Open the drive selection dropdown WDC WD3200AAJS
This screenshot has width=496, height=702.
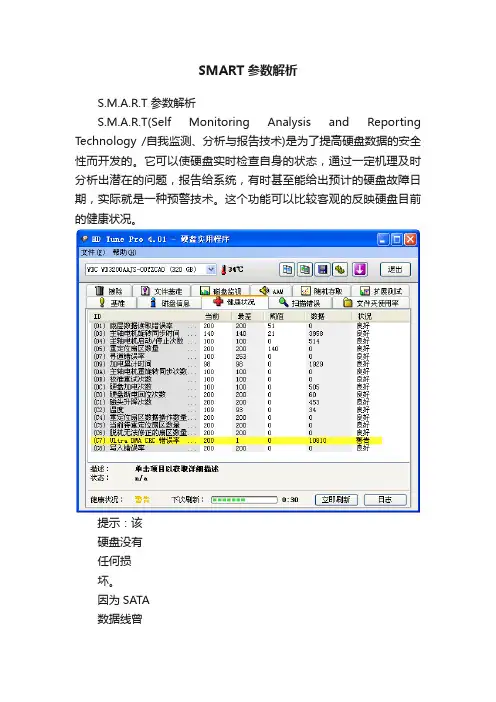point(150,270)
